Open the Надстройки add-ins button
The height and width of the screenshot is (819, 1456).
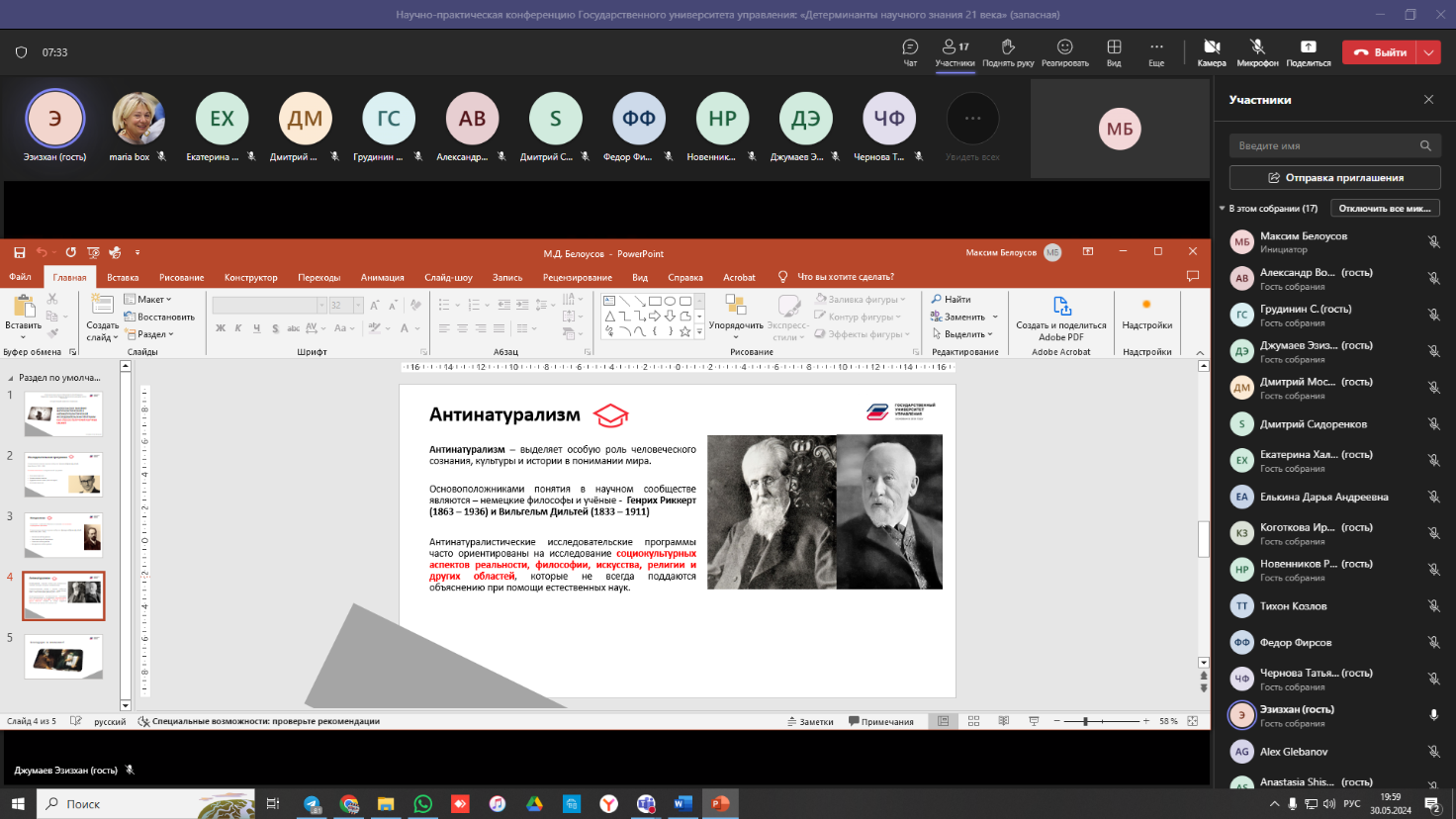pos(1147,316)
